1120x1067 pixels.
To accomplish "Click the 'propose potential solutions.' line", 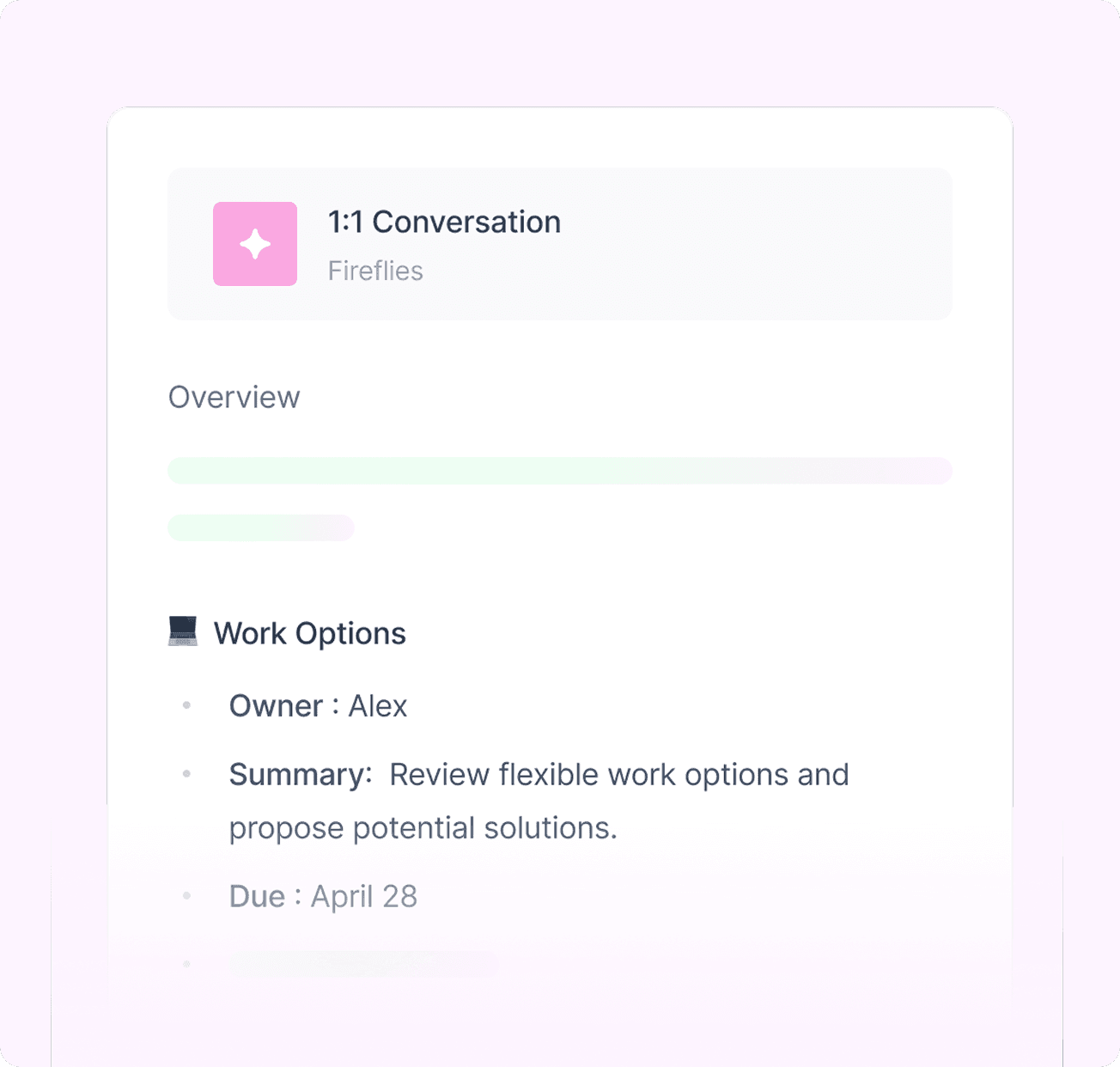I will (423, 828).
